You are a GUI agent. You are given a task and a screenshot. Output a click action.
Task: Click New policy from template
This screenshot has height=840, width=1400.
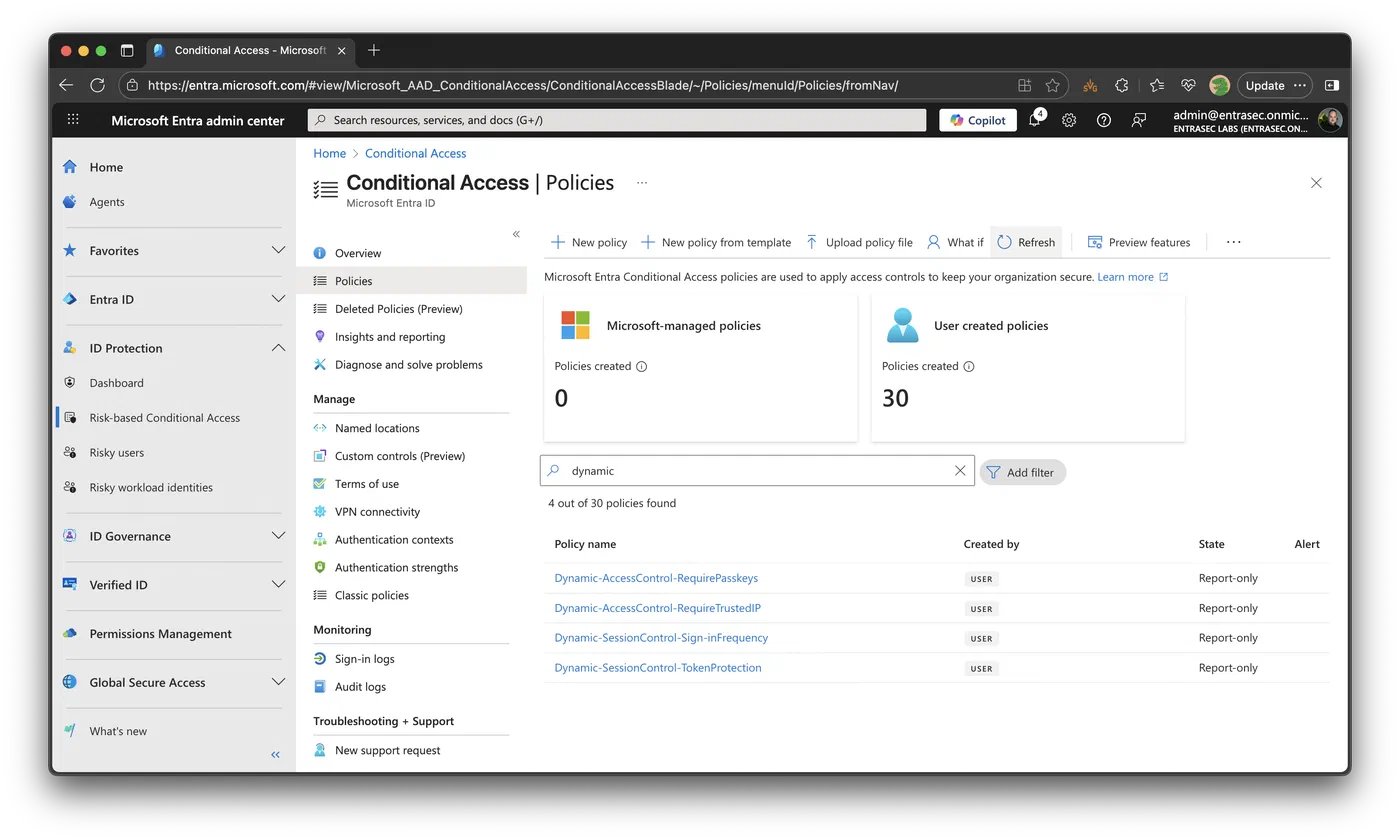[716, 242]
